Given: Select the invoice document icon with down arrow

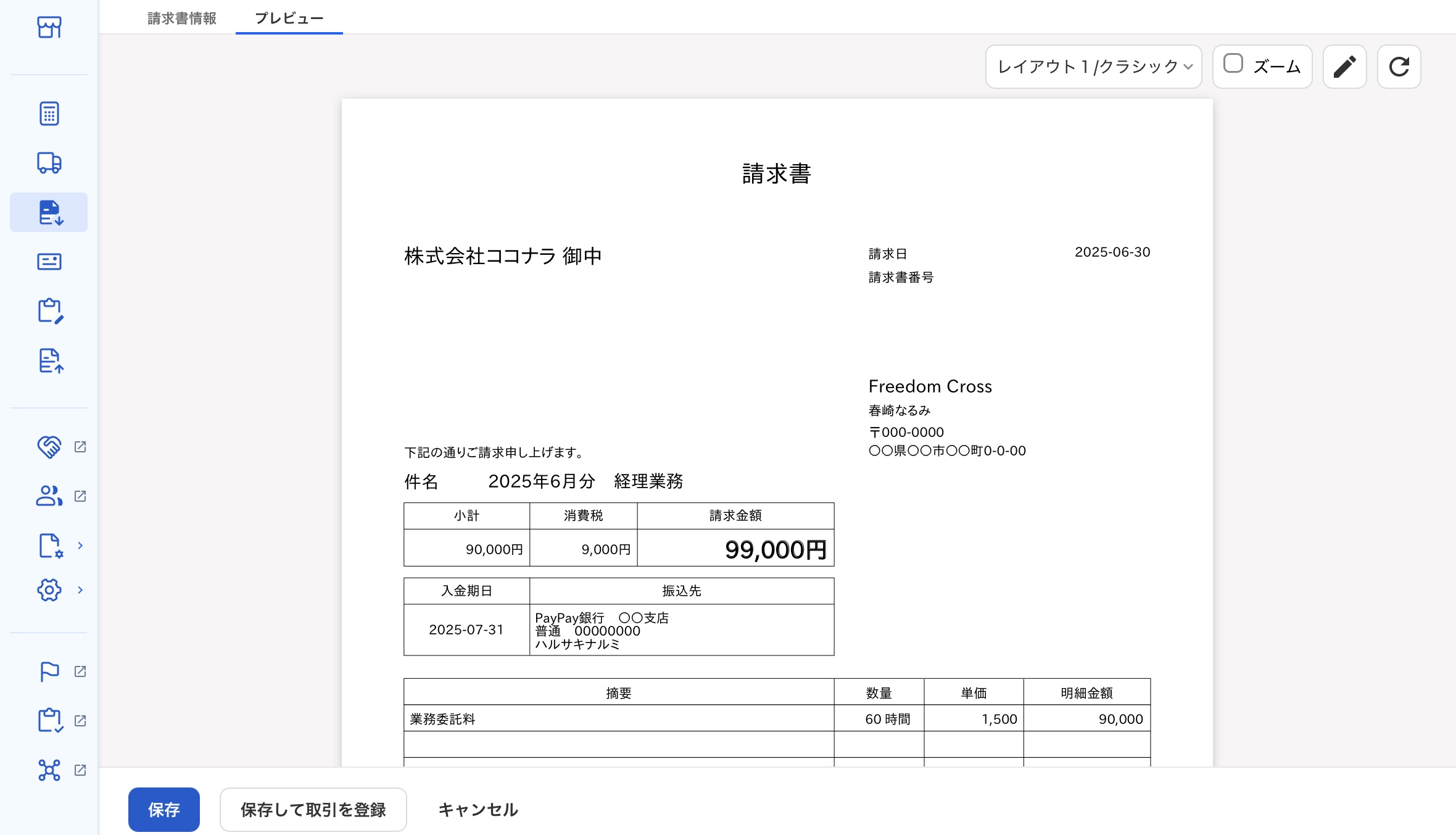Looking at the screenshot, I should point(49,212).
